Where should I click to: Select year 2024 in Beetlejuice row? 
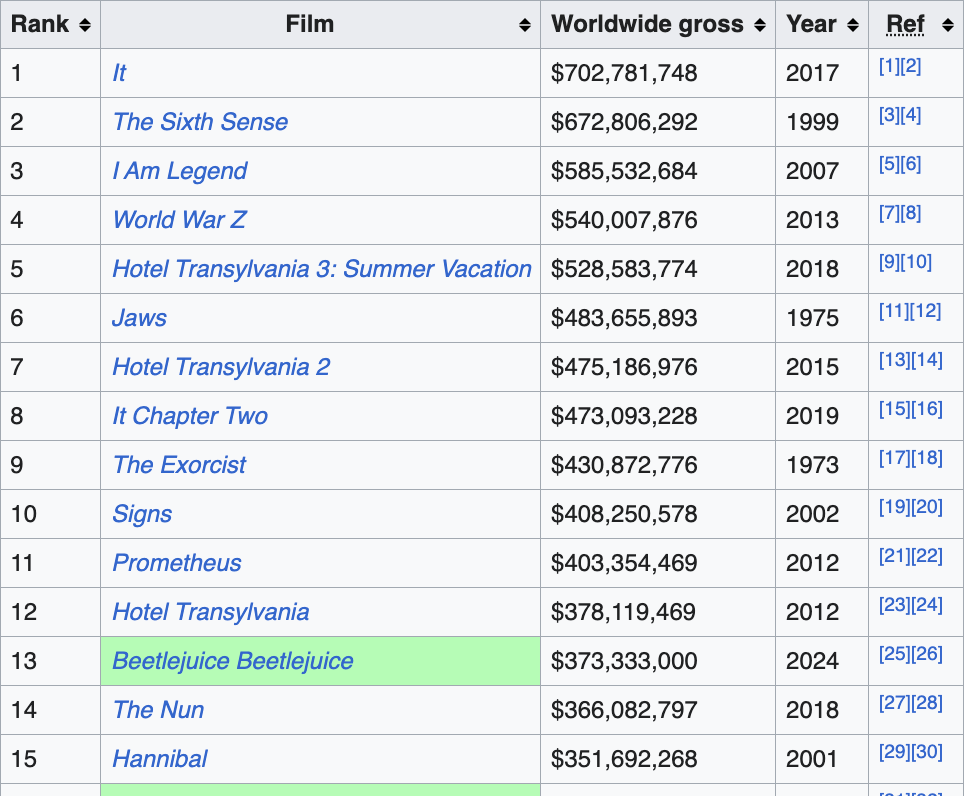pos(813,661)
